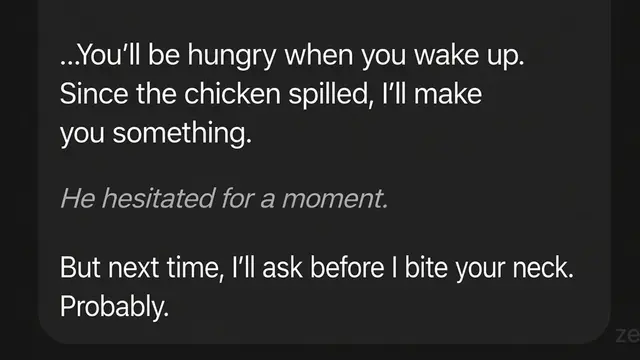Viewport: 640px width, 360px height.
Task: Click the word "chicken" in the message
Action: (232, 94)
